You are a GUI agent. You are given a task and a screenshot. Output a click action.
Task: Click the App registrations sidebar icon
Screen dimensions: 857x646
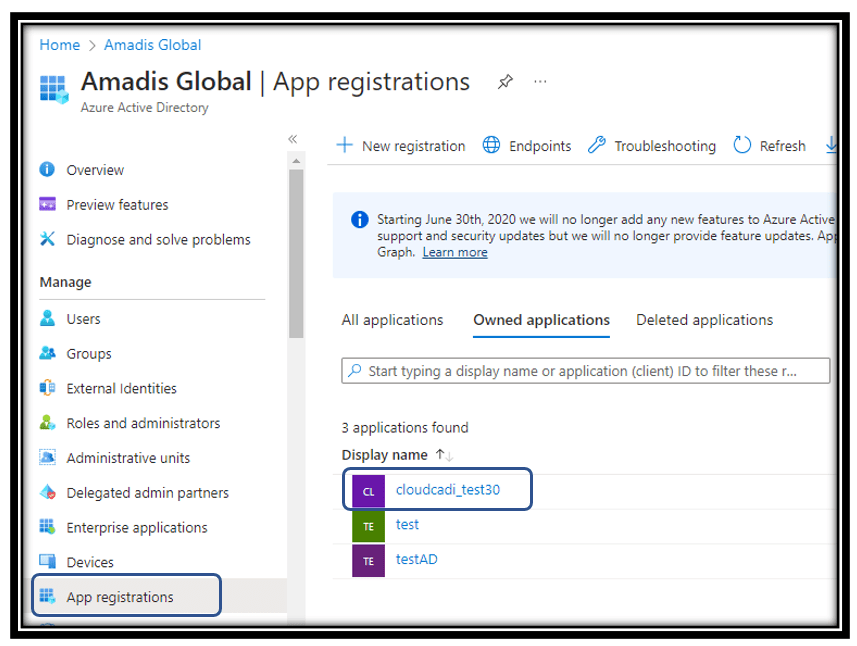point(48,596)
